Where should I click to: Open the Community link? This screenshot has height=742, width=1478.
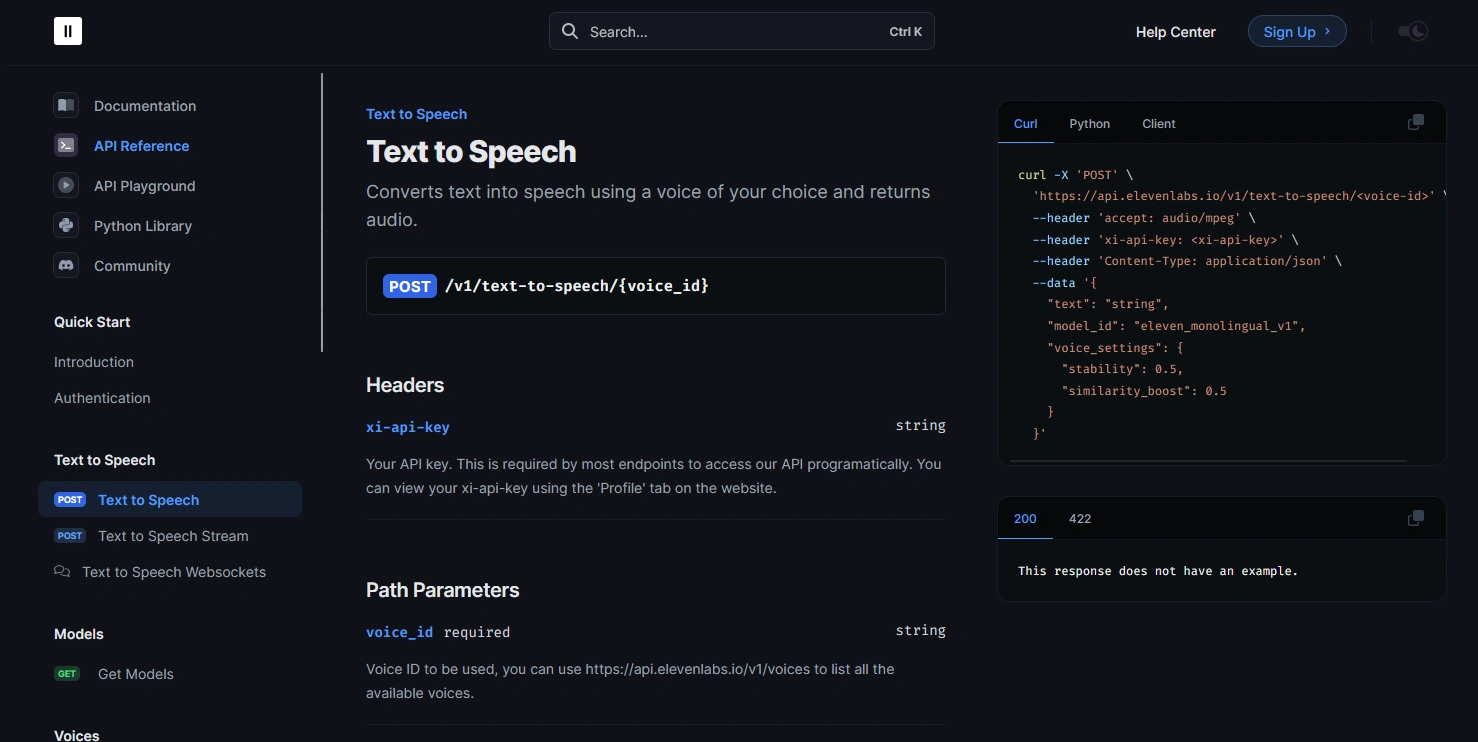[132, 266]
